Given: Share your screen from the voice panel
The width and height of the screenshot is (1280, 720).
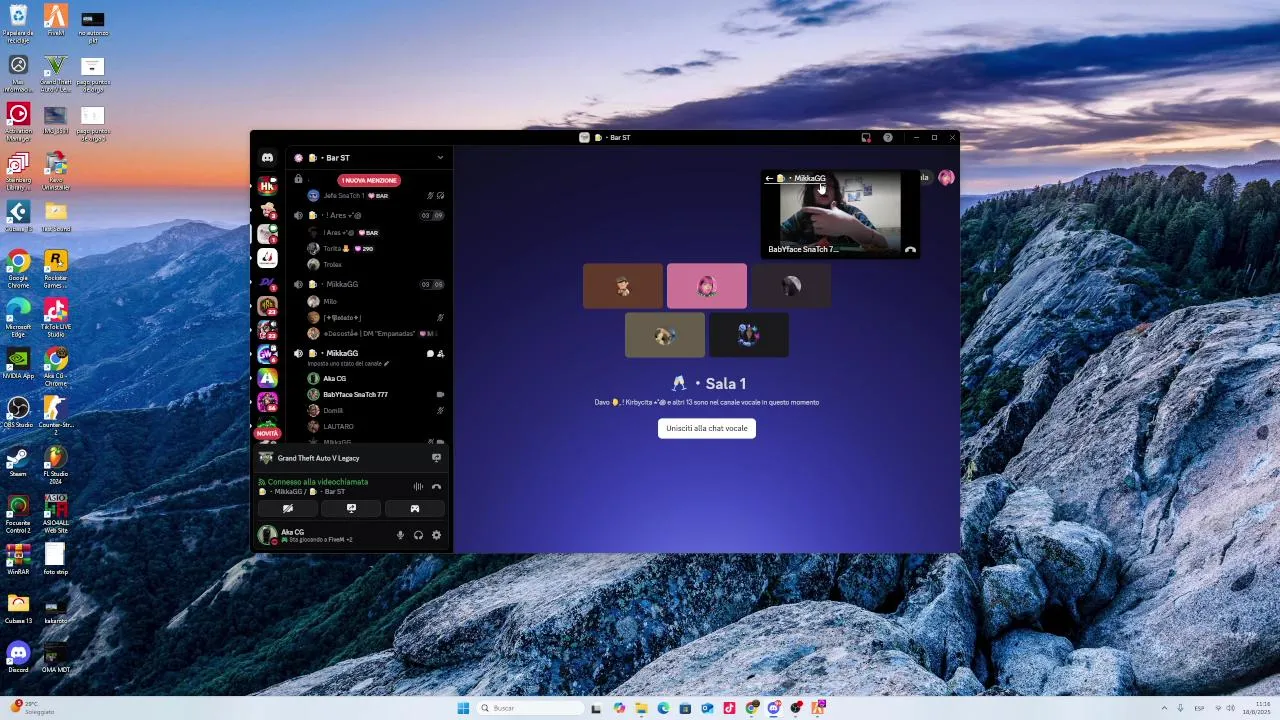Looking at the screenshot, I should pyautogui.click(x=351, y=509).
